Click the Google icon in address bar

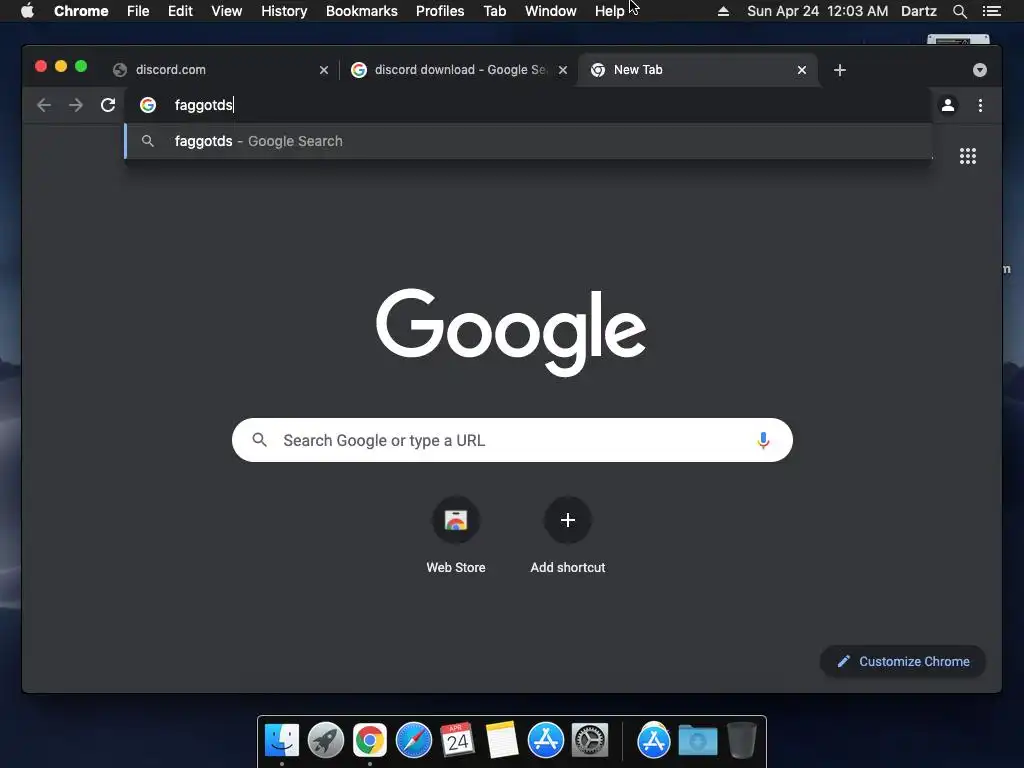(148, 105)
